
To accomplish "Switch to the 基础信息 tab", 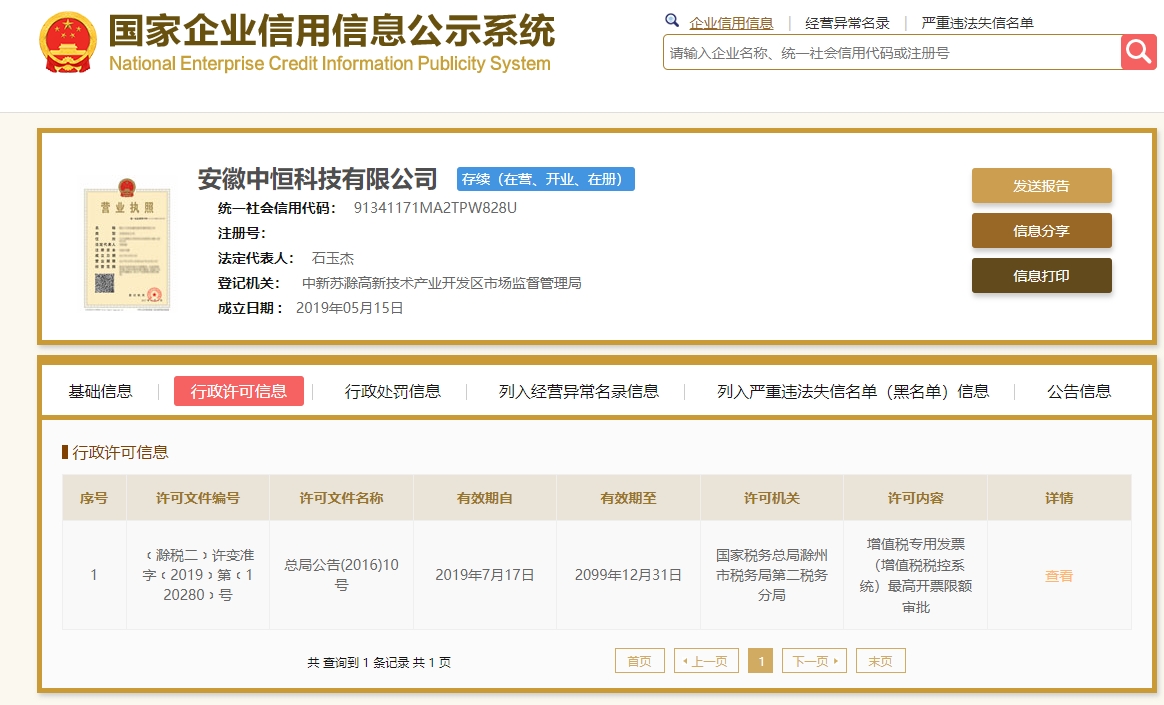I will (x=100, y=391).
